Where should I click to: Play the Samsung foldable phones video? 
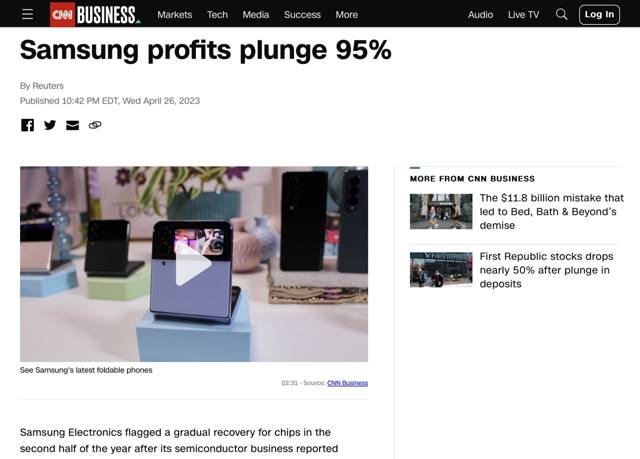point(193,264)
